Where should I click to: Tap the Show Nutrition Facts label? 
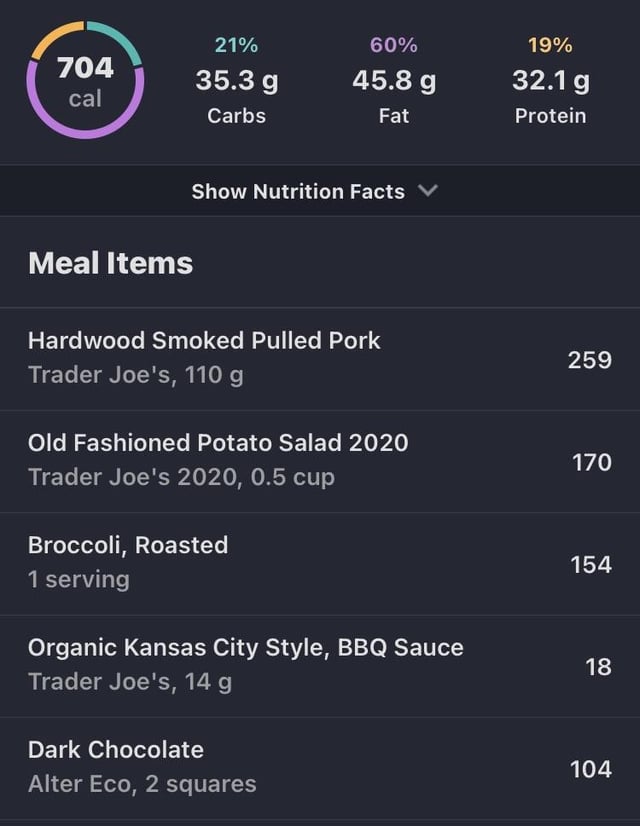pyautogui.click(x=298, y=192)
